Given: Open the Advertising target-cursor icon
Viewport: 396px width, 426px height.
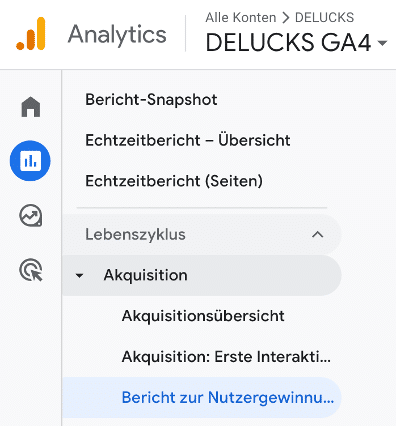Looking at the screenshot, I should (31, 270).
